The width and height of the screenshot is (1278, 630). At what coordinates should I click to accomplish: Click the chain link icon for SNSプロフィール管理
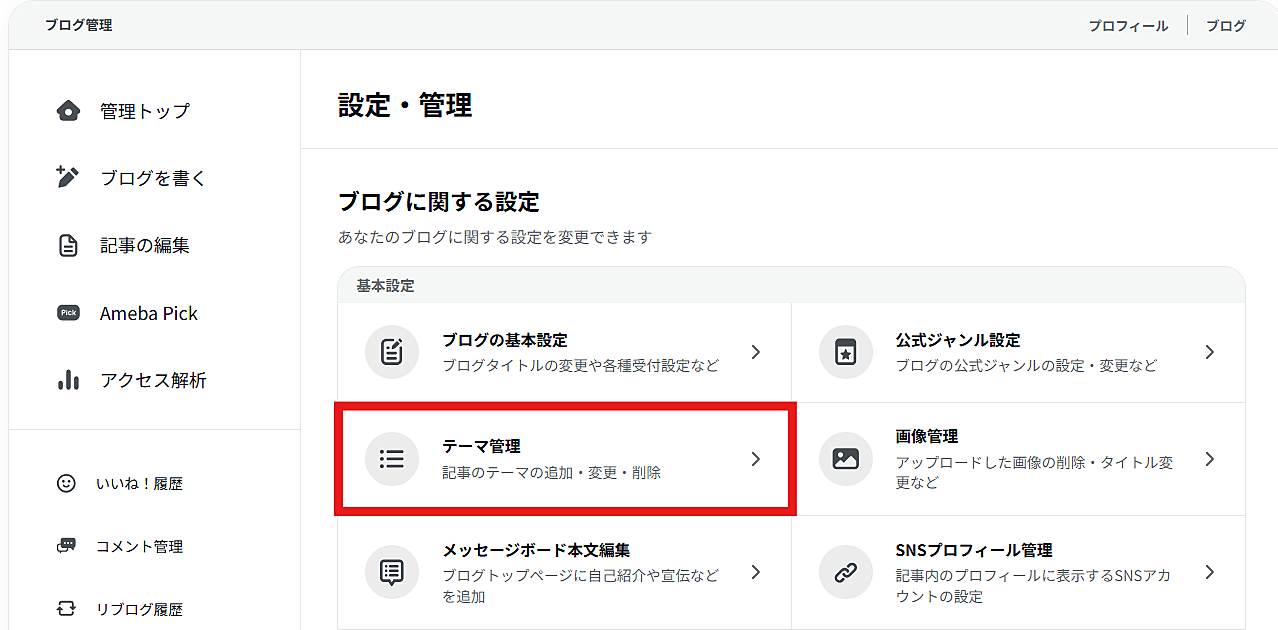(845, 573)
